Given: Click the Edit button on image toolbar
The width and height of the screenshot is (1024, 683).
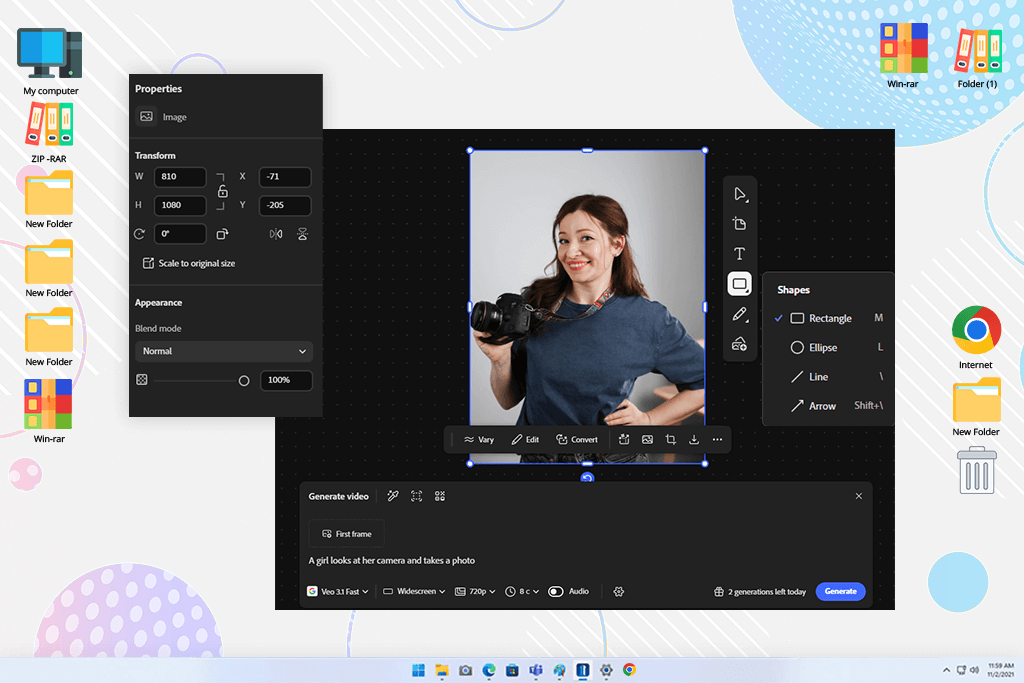Looking at the screenshot, I should tap(525, 439).
